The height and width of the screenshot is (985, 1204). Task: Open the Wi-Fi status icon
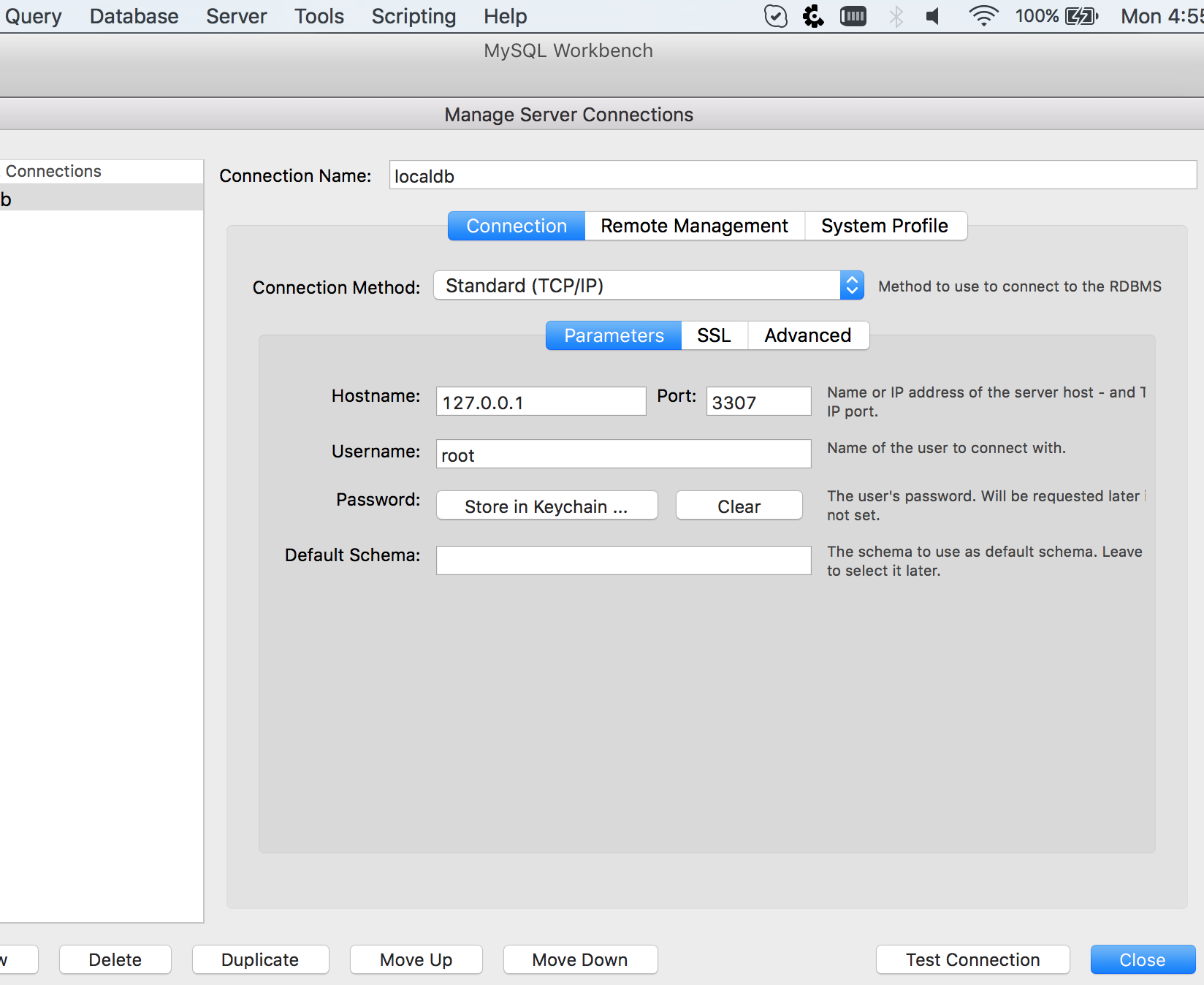pos(983,16)
